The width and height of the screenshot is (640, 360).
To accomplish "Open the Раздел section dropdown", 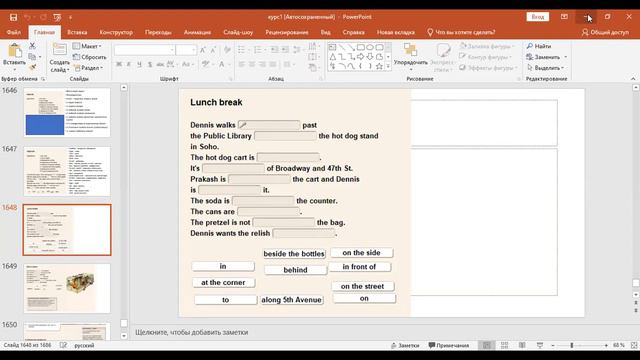I will (89, 68).
